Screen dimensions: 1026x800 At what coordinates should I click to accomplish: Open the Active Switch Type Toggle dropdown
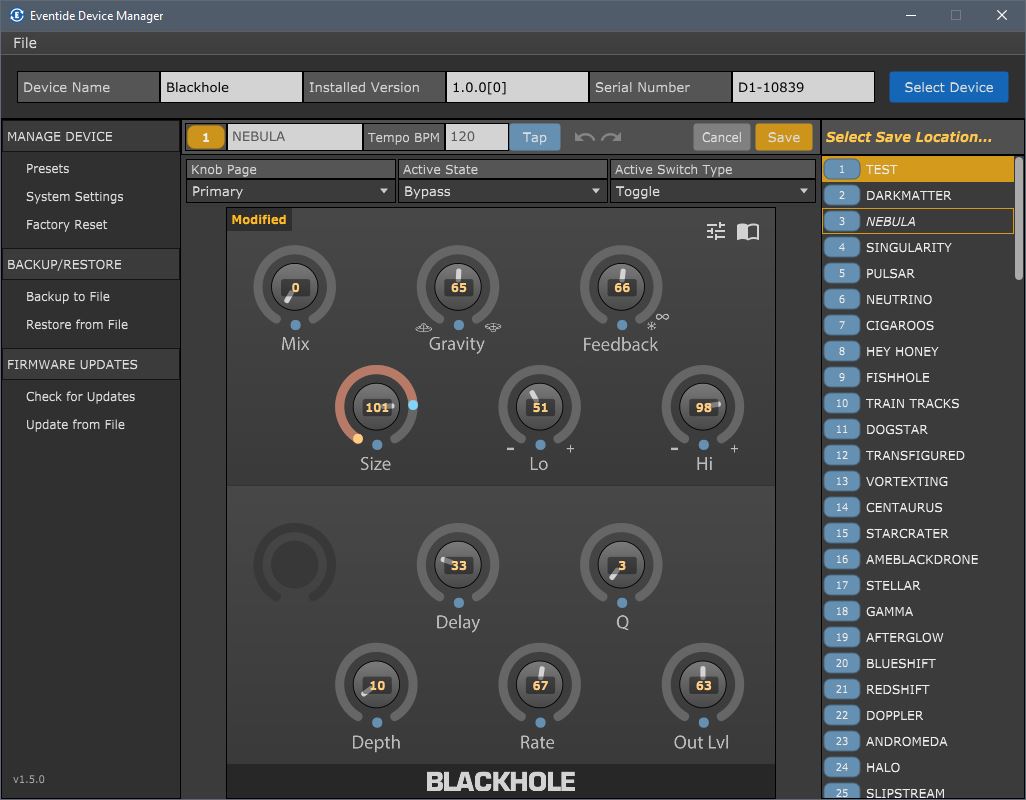click(713, 192)
